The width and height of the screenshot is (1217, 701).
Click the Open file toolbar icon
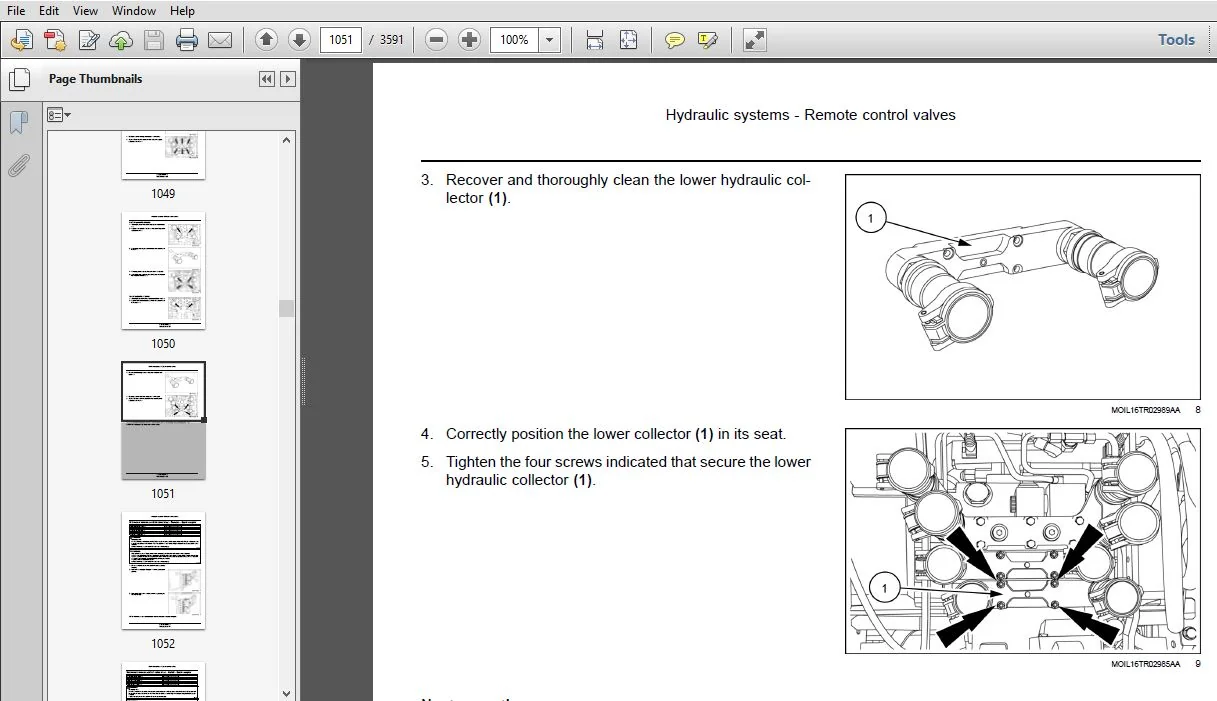coord(22,40)
